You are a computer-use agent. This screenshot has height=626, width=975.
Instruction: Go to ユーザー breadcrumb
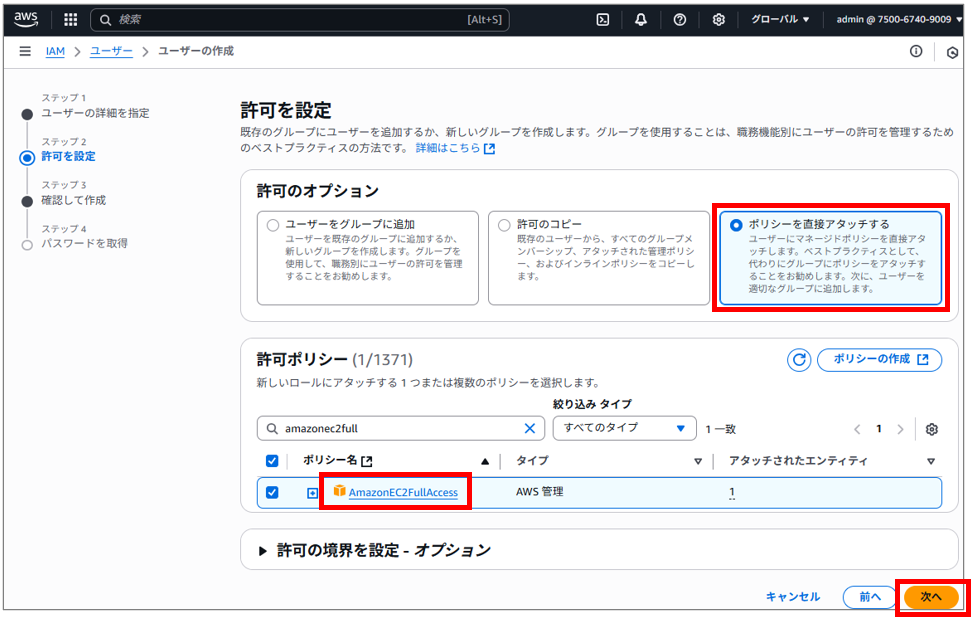pyautogui.click(x=111, y=52)
